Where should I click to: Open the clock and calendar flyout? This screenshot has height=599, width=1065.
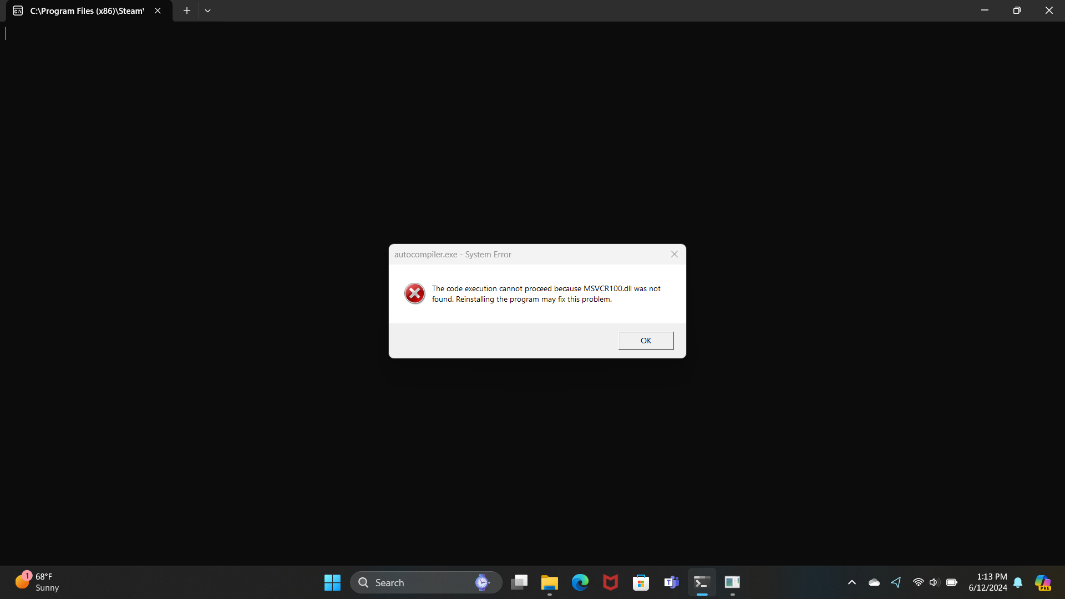[990, 582]
